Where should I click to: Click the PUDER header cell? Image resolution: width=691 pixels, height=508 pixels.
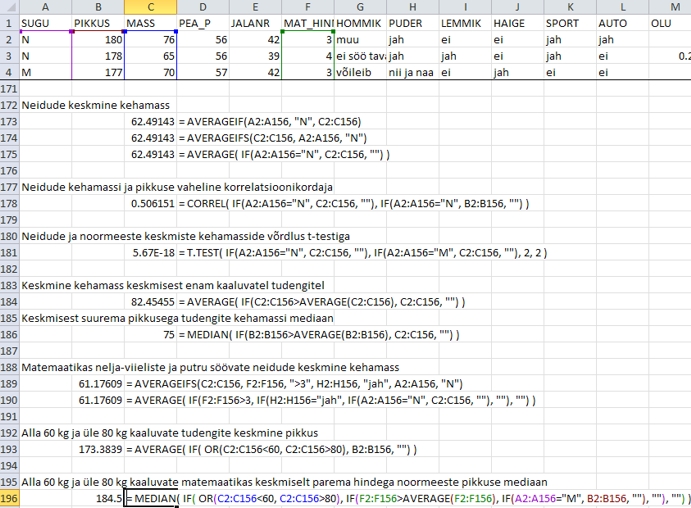(412, 23)
